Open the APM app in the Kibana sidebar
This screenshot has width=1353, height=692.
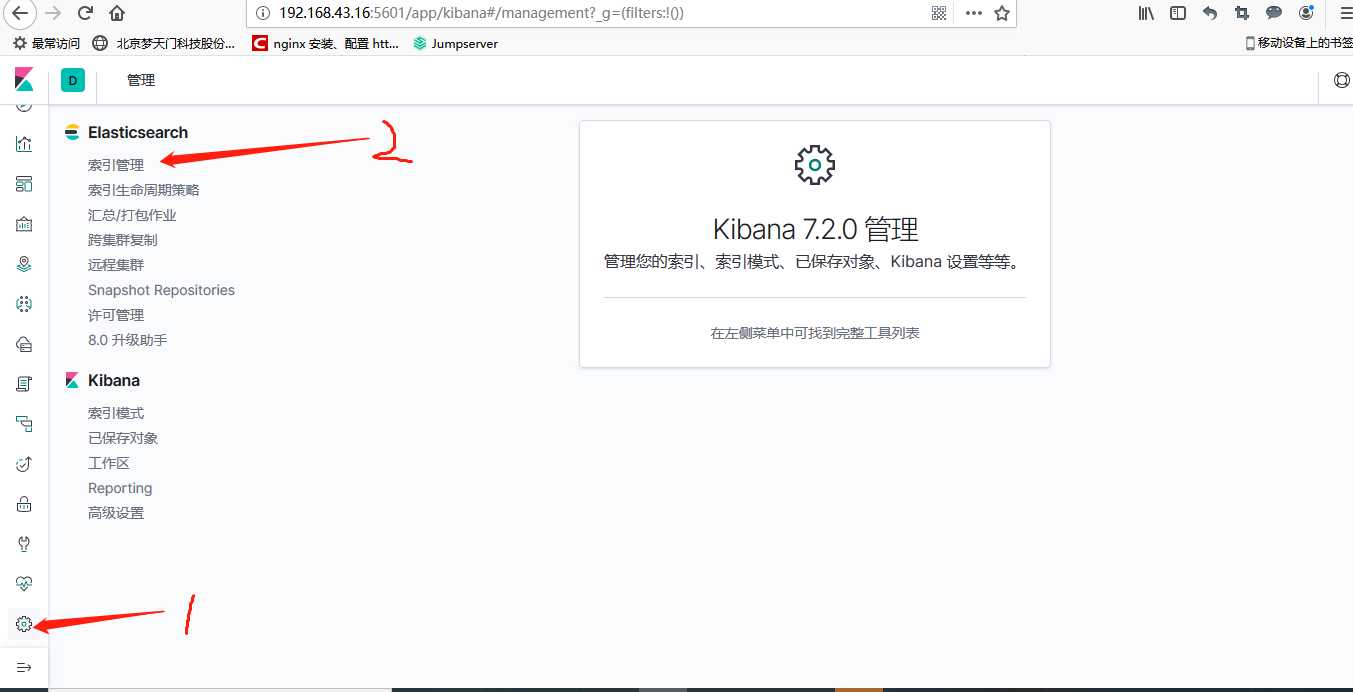click(24, 424)
